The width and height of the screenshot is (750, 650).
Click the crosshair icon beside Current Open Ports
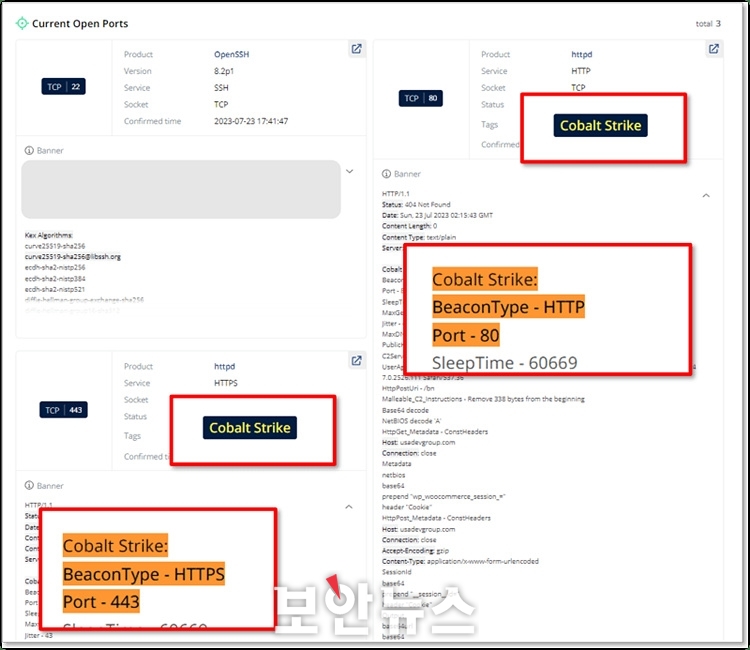[x=22, y=23]
